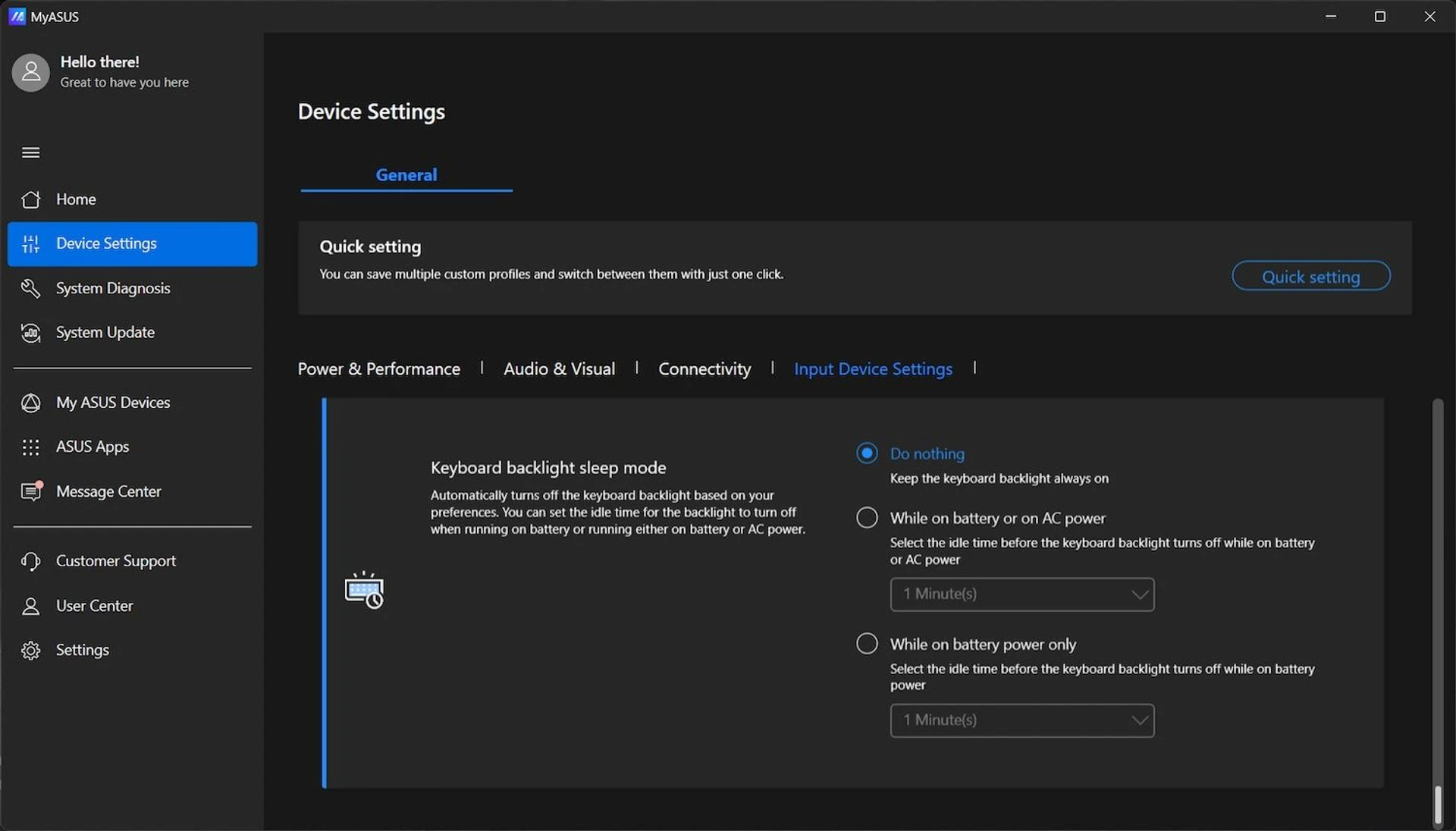Image resolution: width=1456 pixels, height=831 pixels.
Task: Open the Input Device Settings section
Action: click(x=873, y=368)
